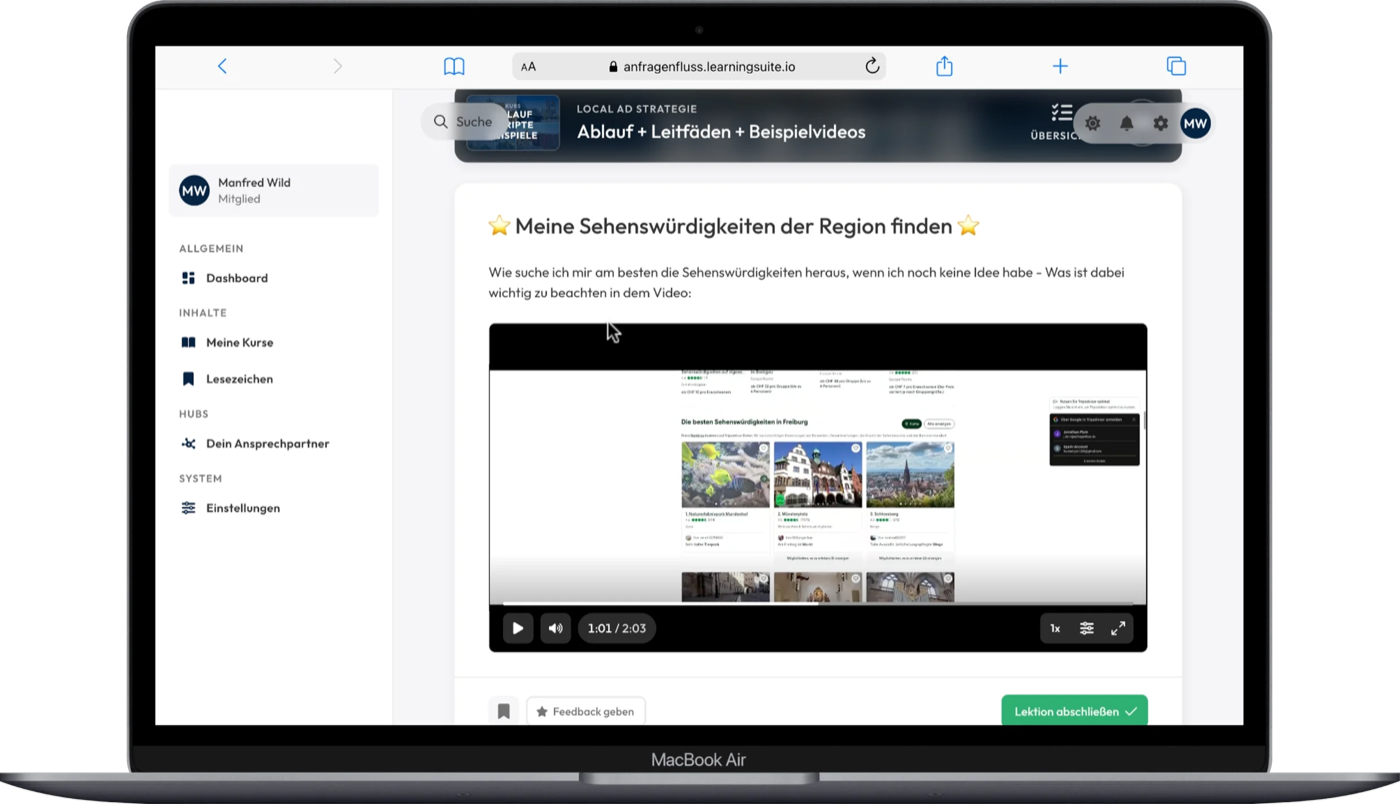Show all tabs overview icon
The width and height of the screenshot is (1400, 804).
1176,66
